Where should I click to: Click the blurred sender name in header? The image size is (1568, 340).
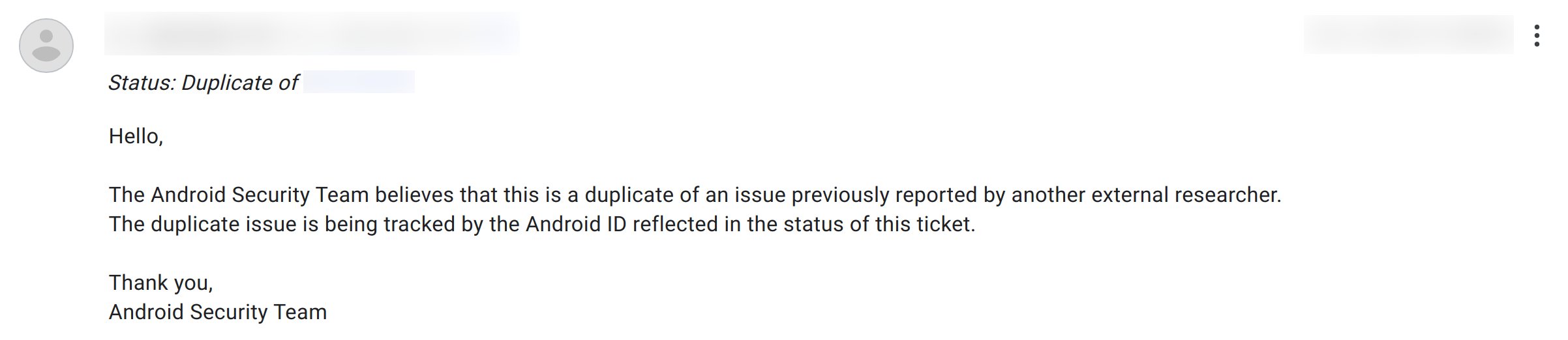312,34
